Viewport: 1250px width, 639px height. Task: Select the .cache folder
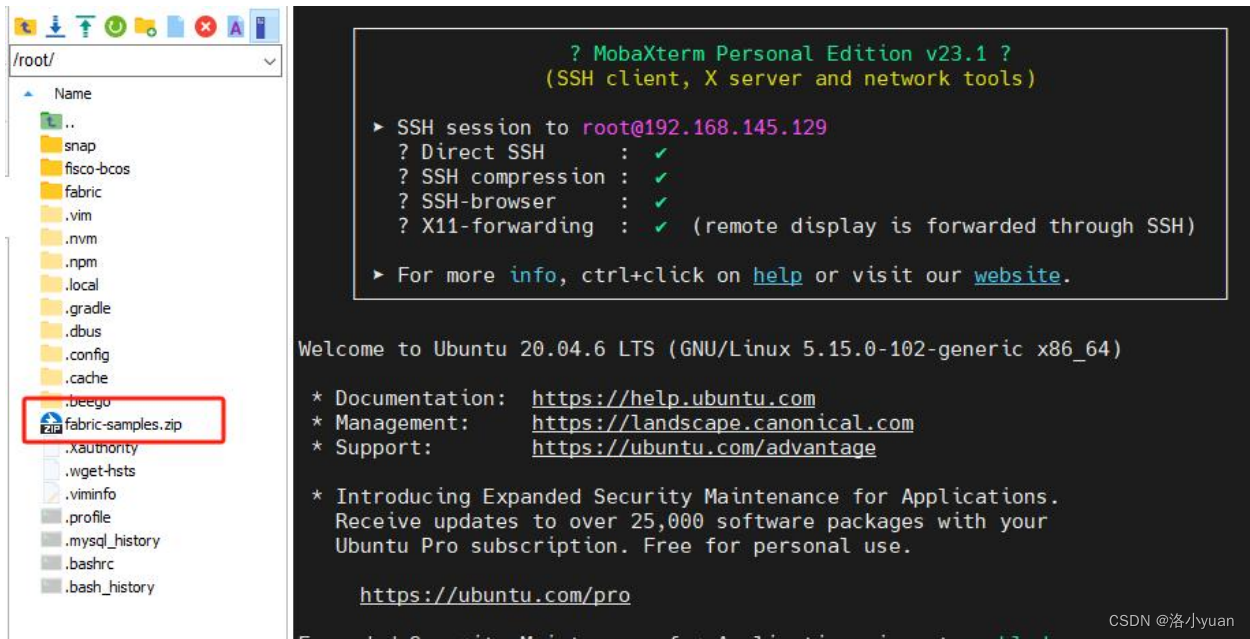(x=74, y=378)
